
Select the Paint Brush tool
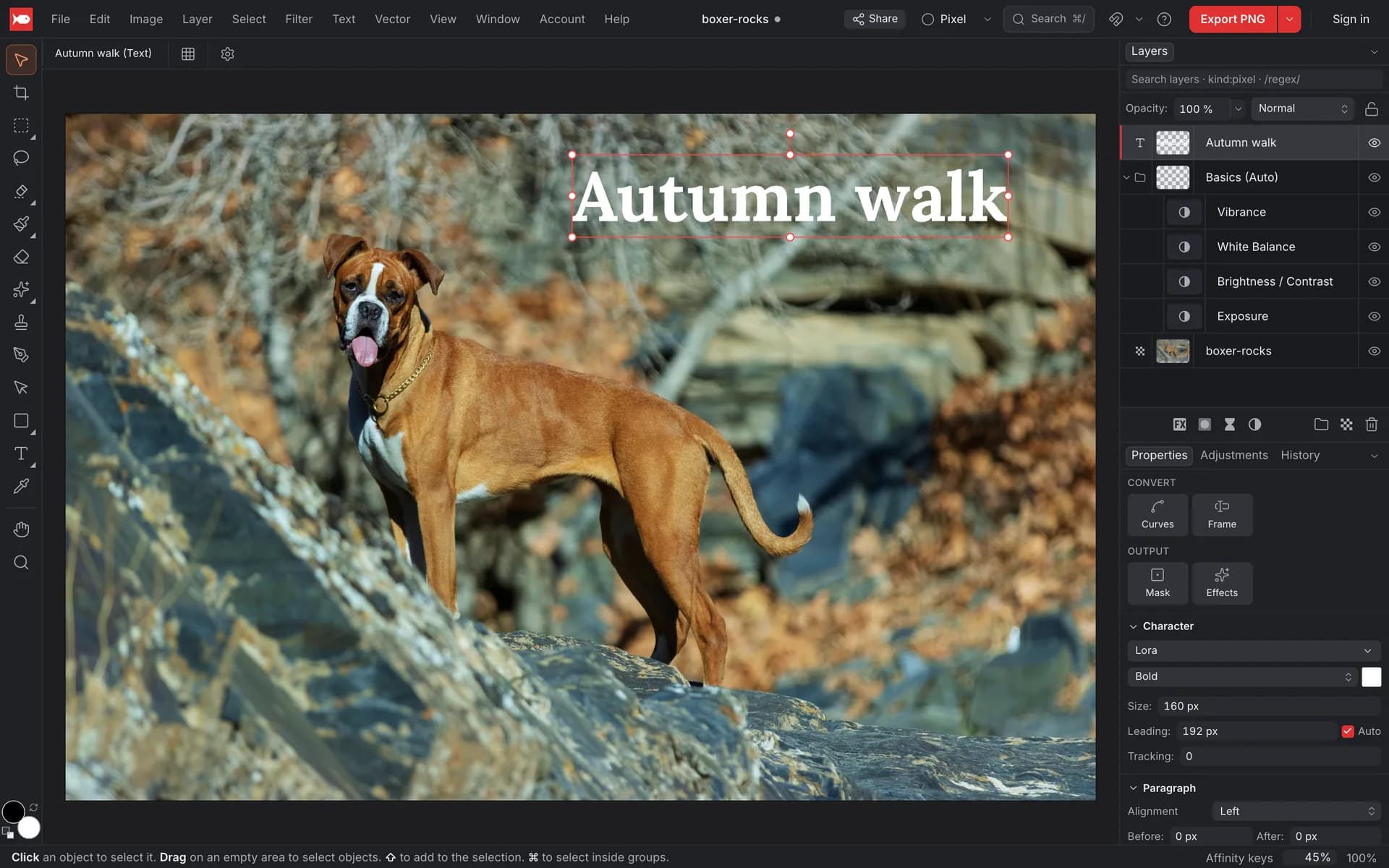pos(21,224)
